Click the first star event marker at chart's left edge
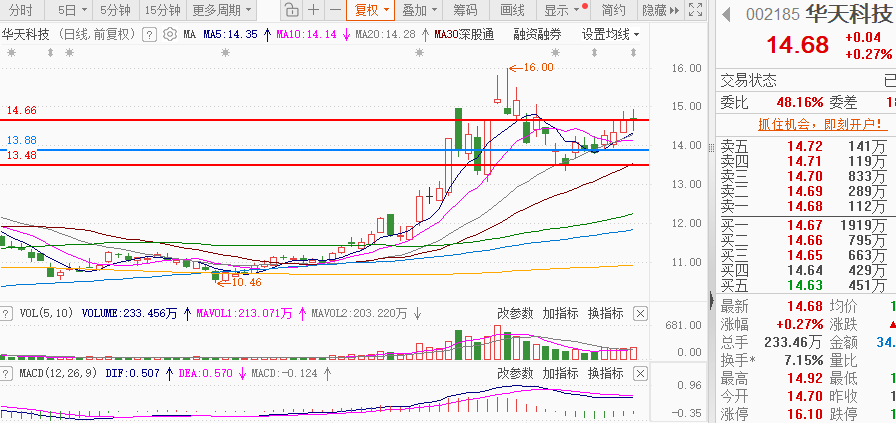The image size is (896, 423). point(10,53)
